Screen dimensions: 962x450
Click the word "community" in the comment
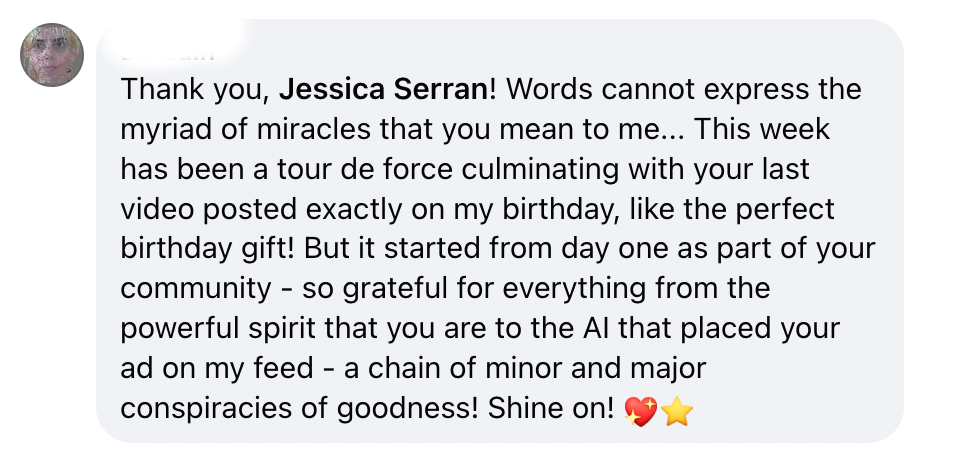coord(195,290)
